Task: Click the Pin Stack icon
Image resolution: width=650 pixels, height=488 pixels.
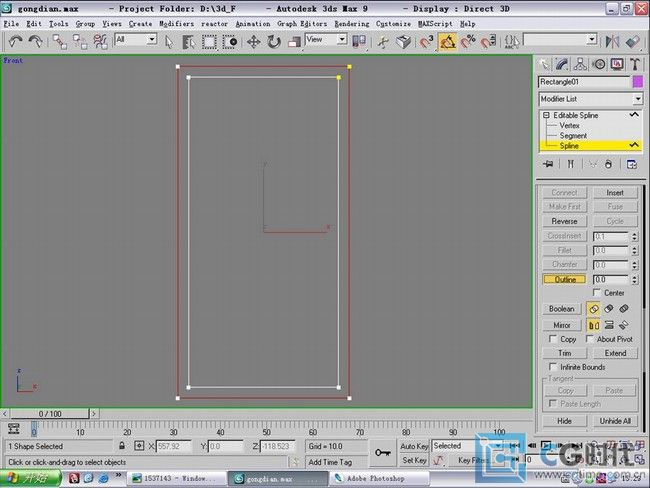Action: click(548, 164)
